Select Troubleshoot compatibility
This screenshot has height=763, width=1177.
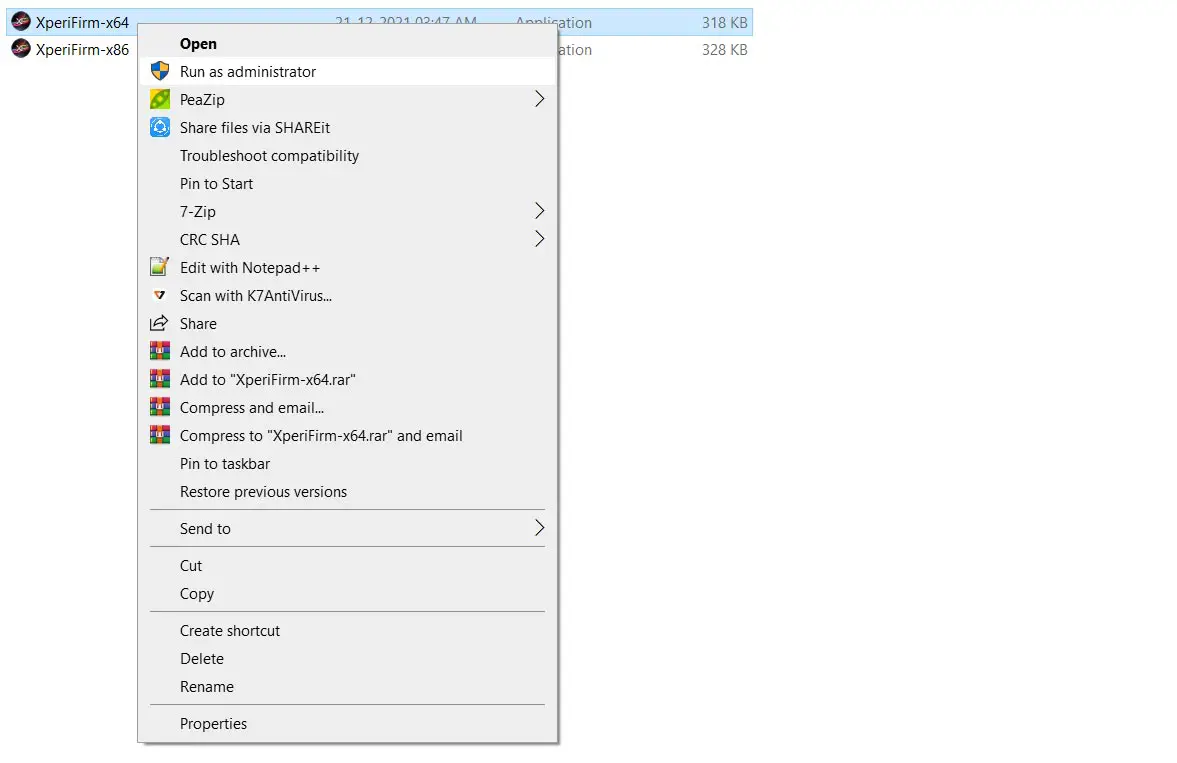click(348, 155)
